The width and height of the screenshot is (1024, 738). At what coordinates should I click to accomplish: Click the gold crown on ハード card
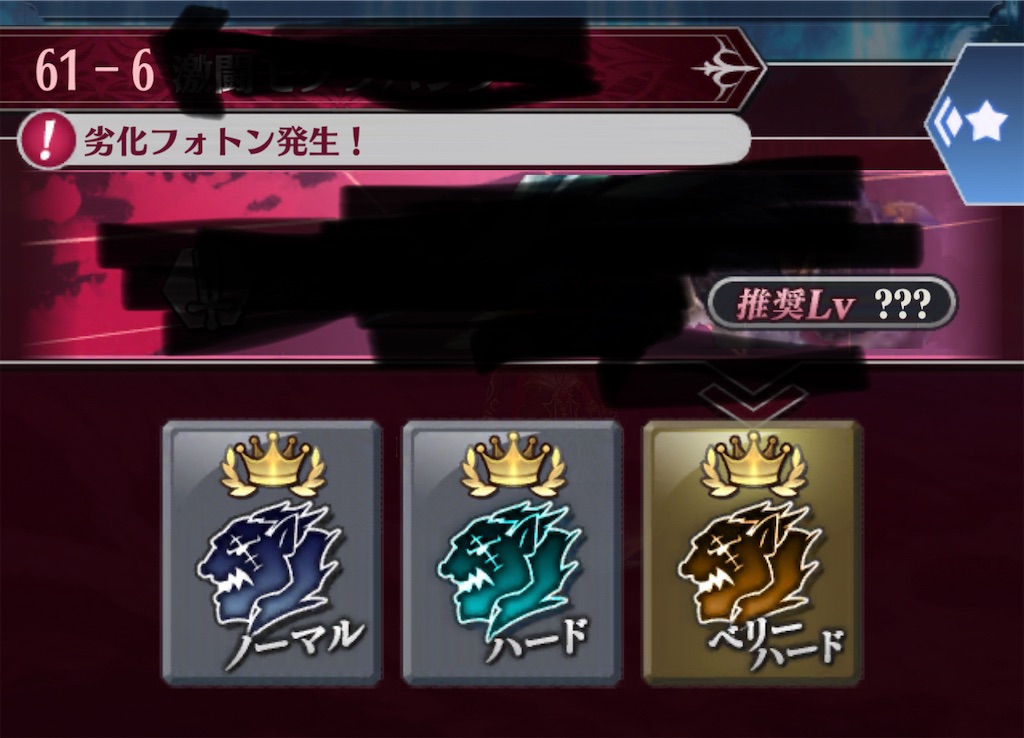[513, 463]
